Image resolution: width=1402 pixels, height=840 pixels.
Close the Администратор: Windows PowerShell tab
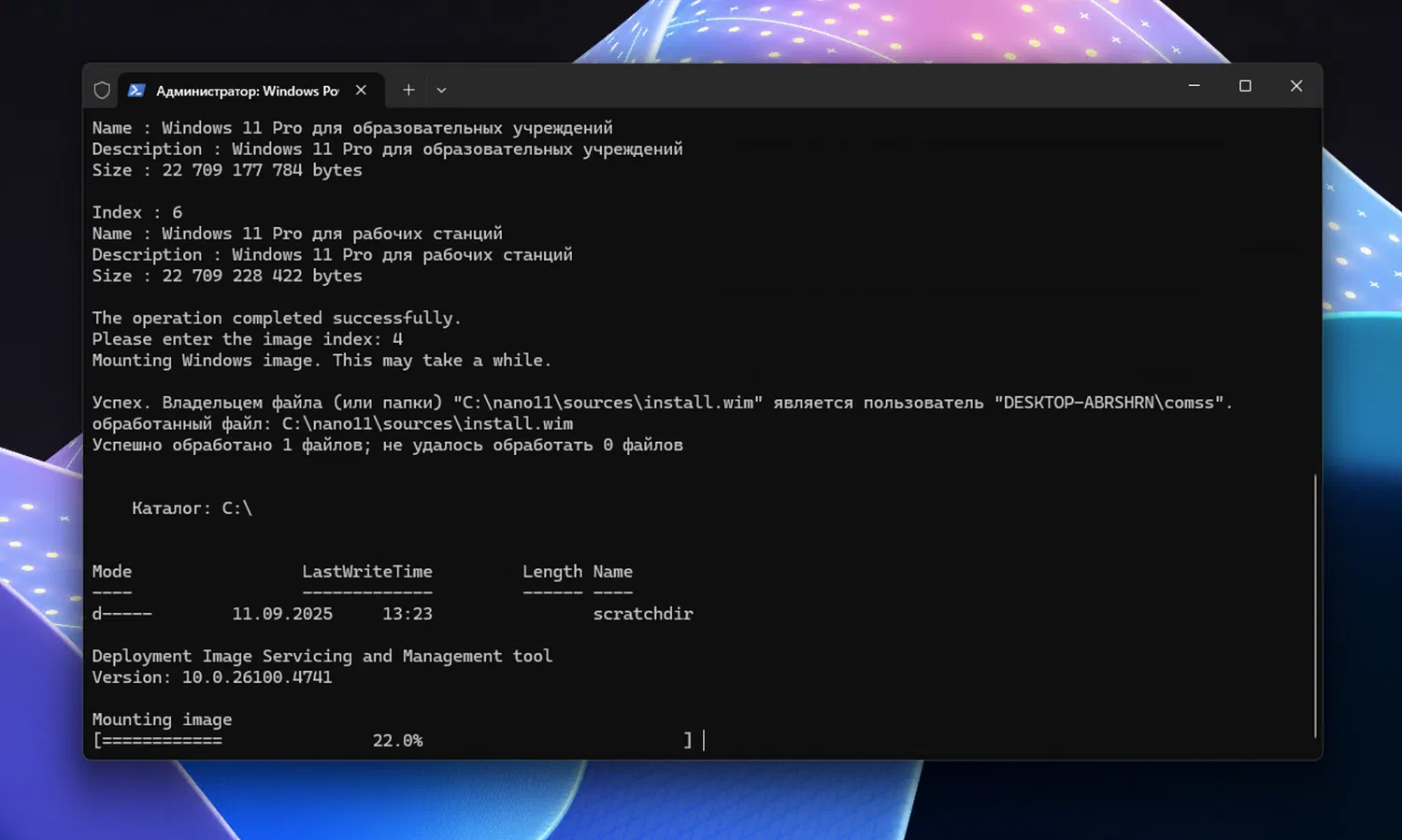361,91
